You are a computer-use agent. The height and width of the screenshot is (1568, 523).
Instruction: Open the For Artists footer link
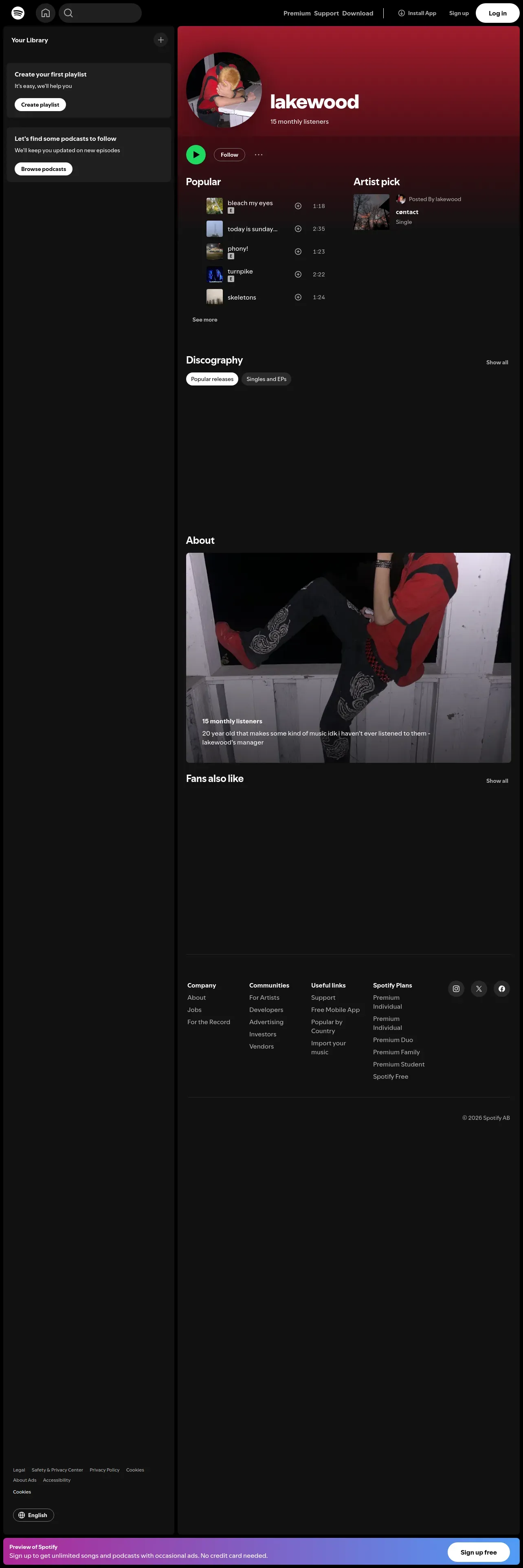(x=264, y=998)
